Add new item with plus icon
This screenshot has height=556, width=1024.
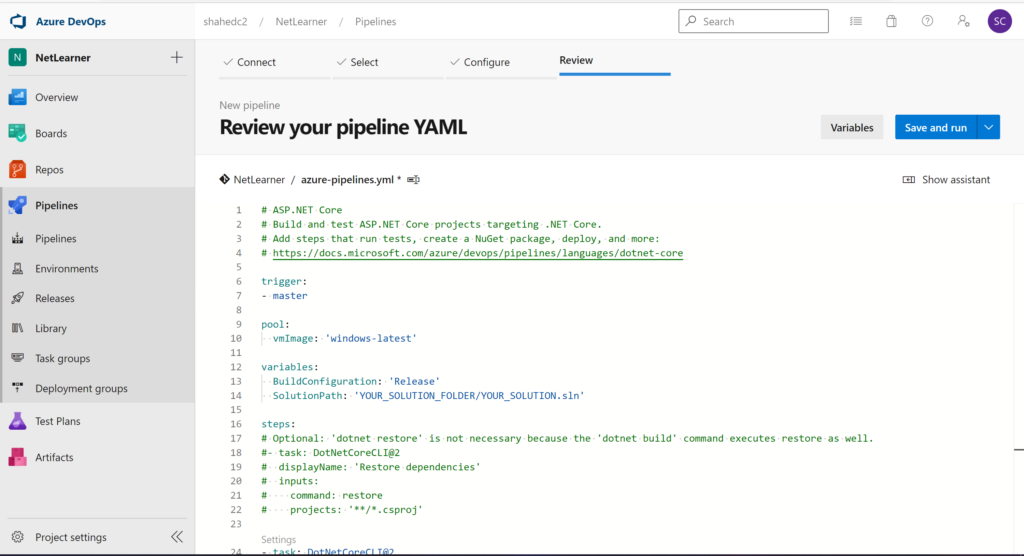click(176, 57)
